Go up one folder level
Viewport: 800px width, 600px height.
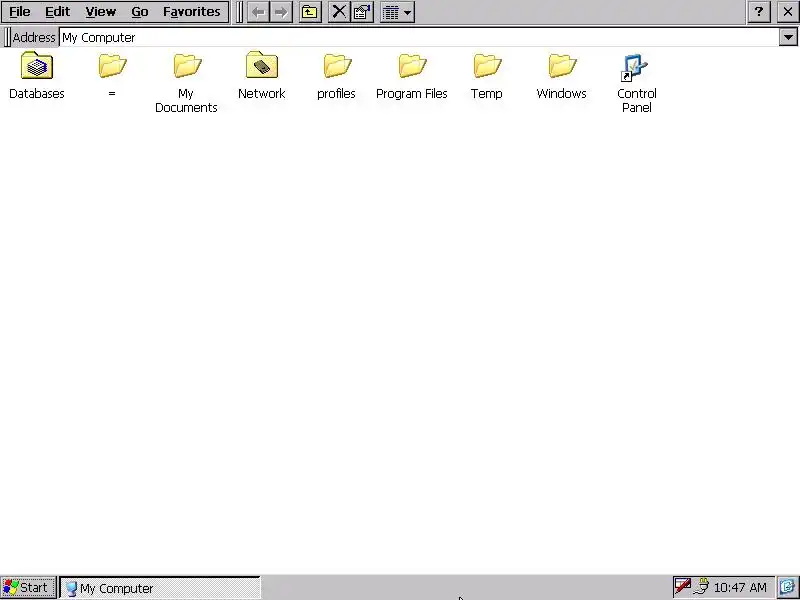[x=310, y=12]
